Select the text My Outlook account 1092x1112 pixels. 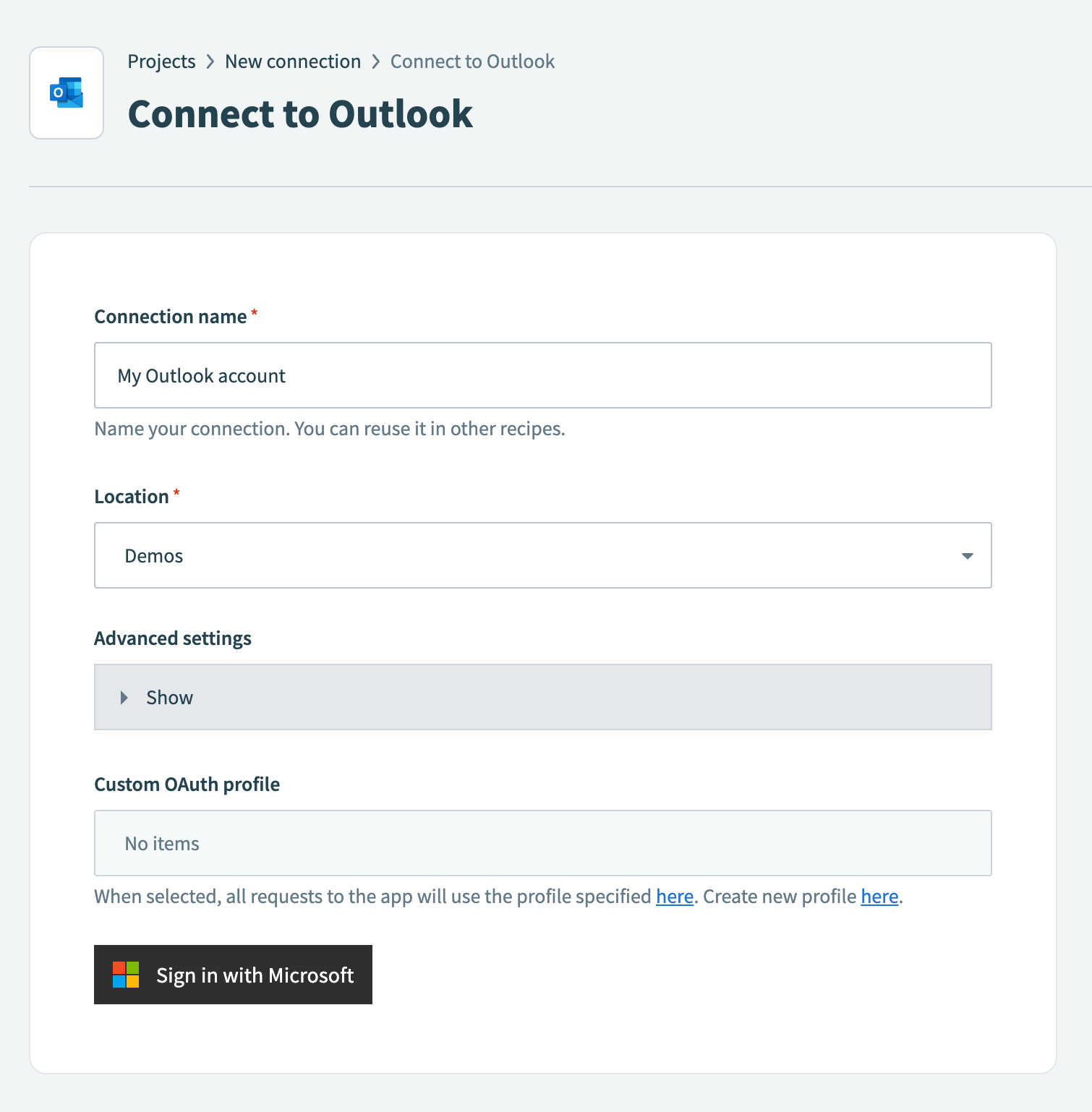pyautogui.click(x=202, y=375)
